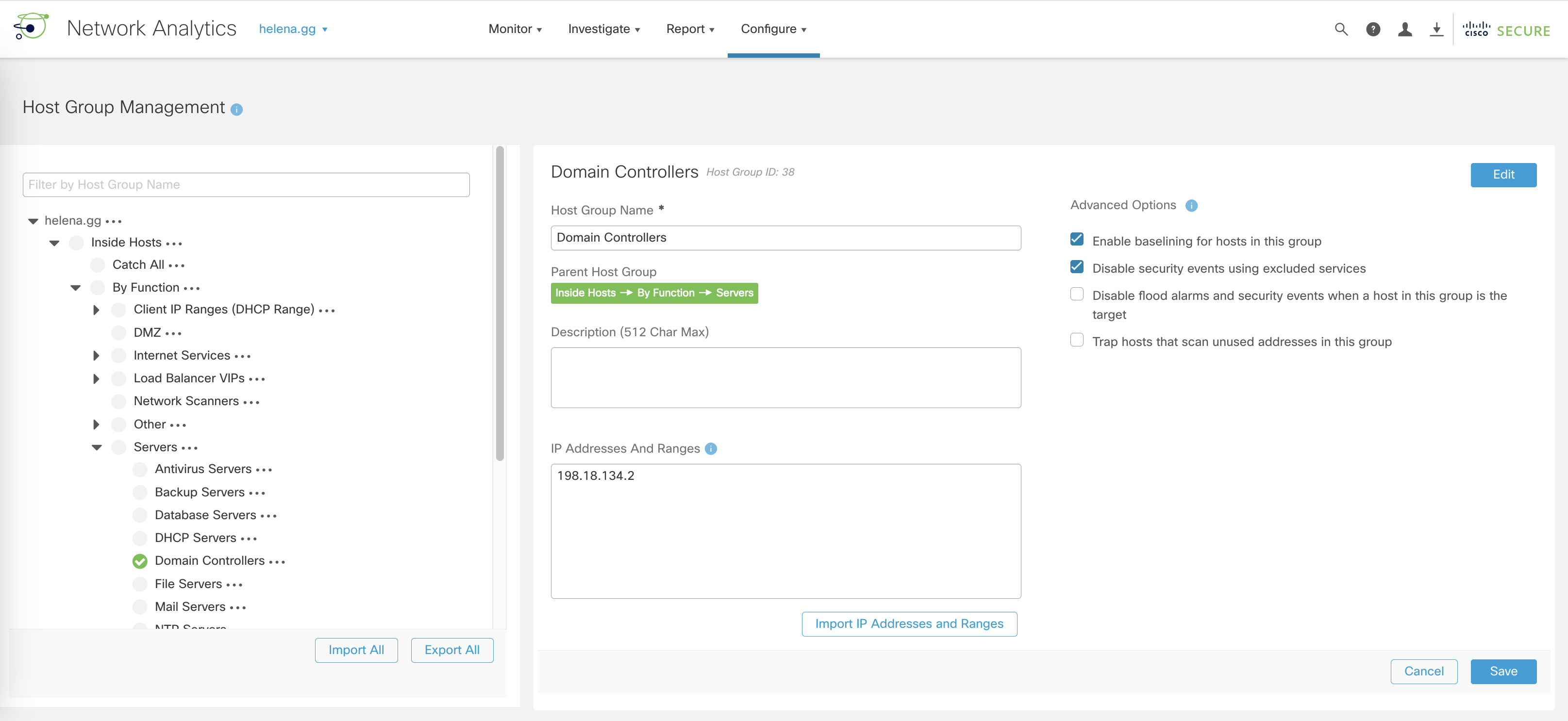Open the Configure menu
This screenshot has height=721, width=1568.
773,29
